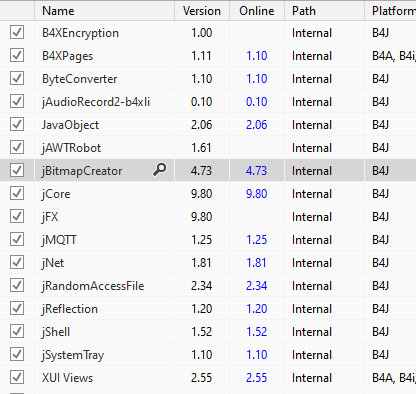Select the B4XEncryption library name
The height and width of the screenshot is (394, 416).
click(80, 33)
